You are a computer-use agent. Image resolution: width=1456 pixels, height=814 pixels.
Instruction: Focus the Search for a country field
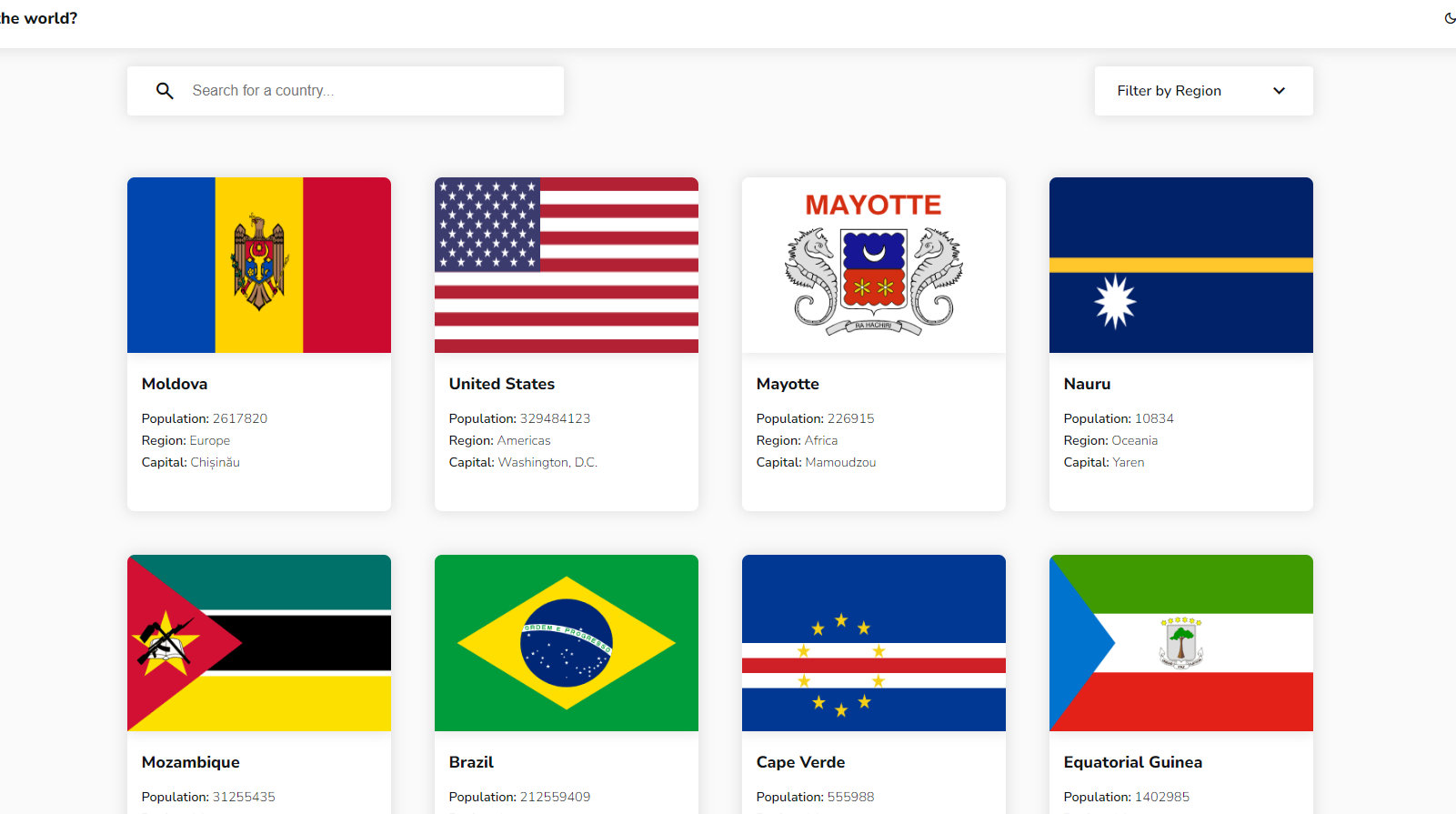[x=346, y=91]
